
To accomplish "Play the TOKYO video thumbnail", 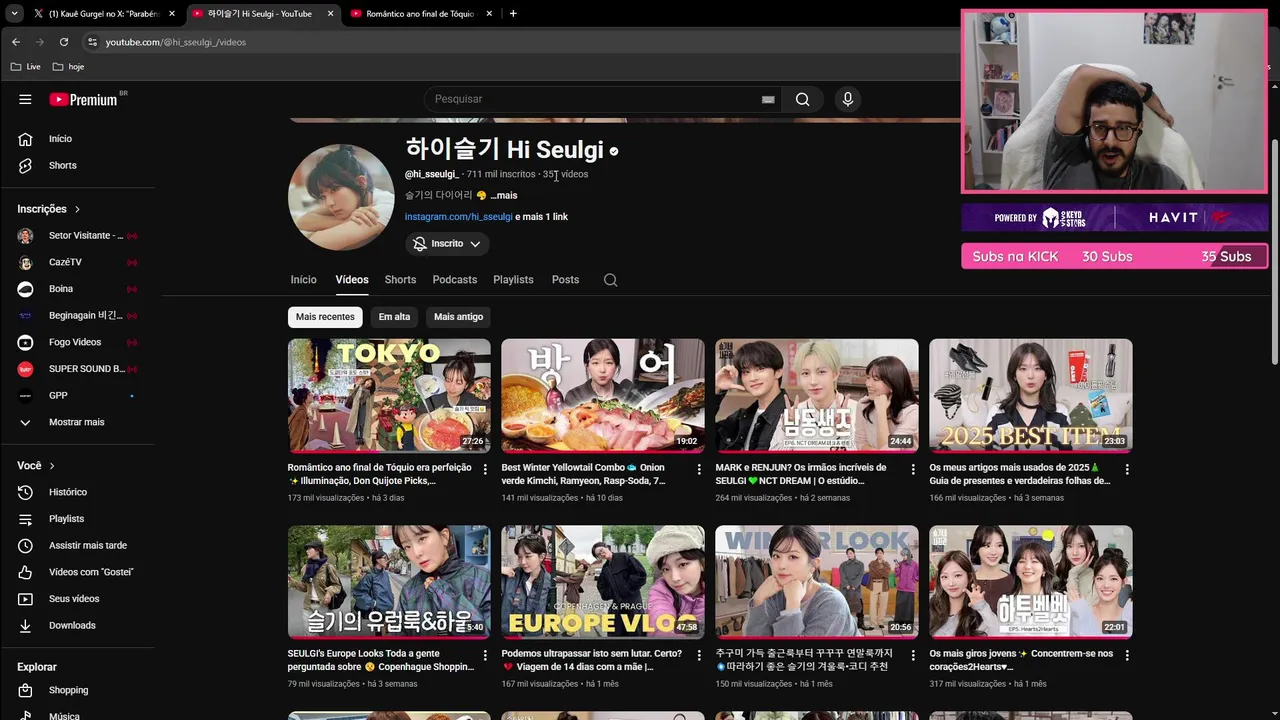I will (x=389, y=396).
